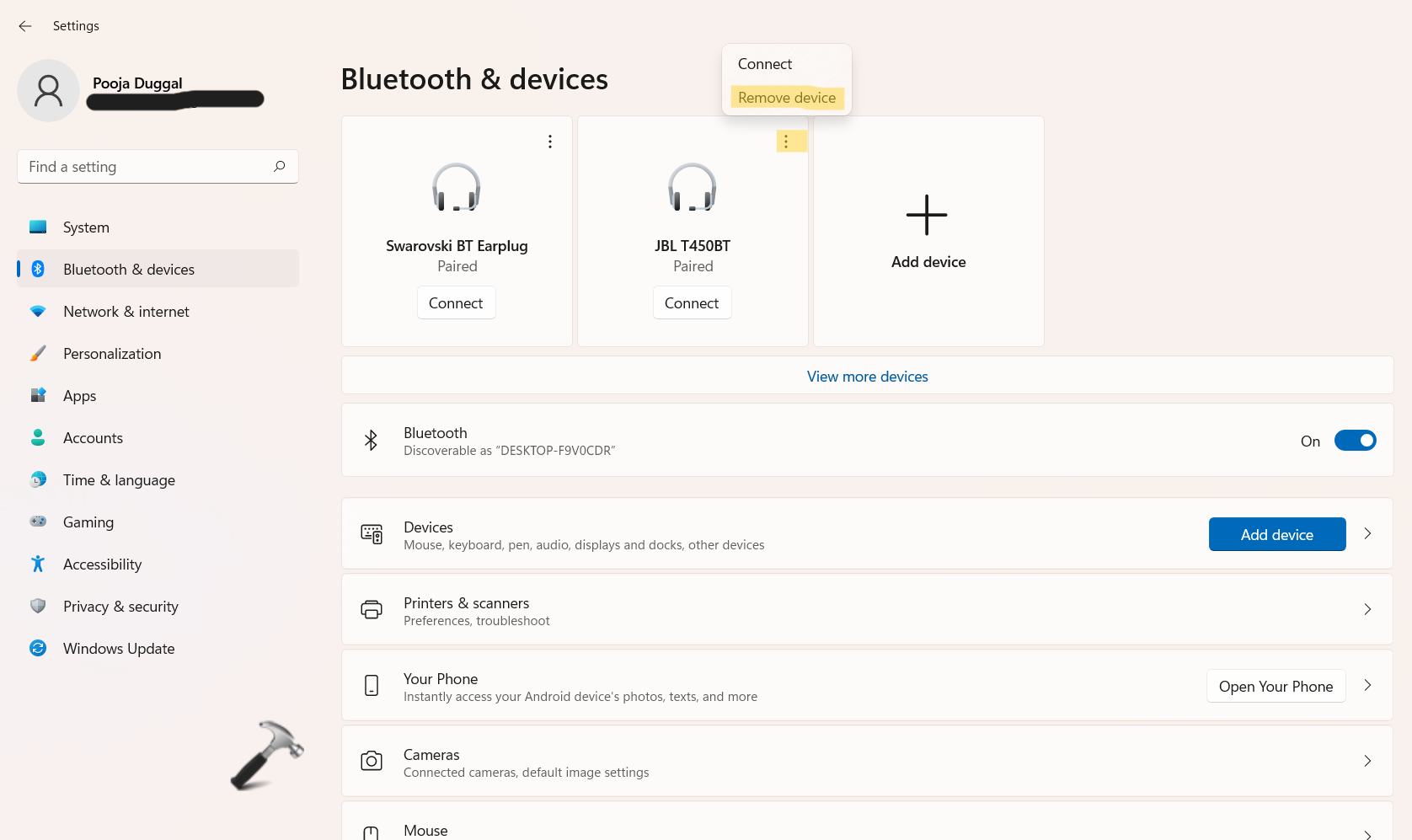Select Remove device from context menu
The height and width of the screenshot is (840, 1412).
point(787,98)
